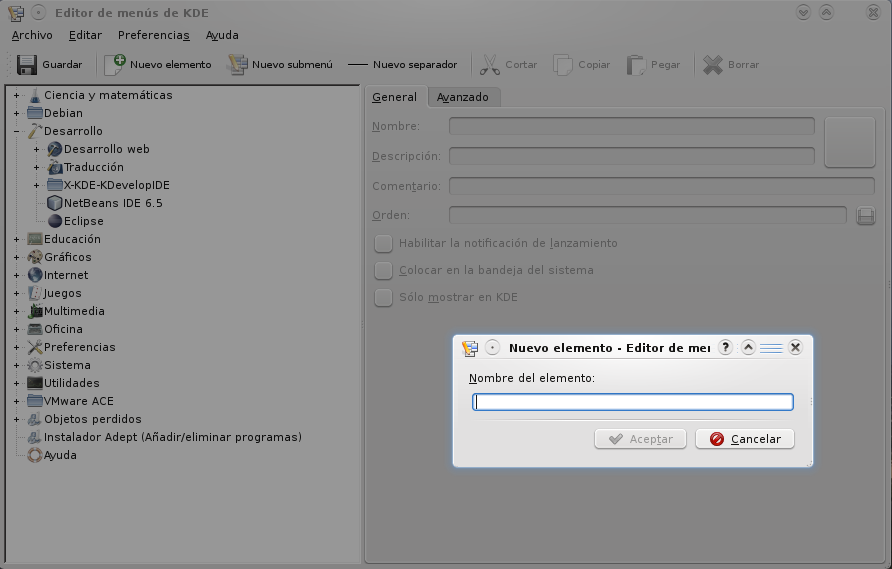Select the Eclipse sphere icon
Viewport: 892px width, 569px height.
pyautogui.click(x=55, y=221)
